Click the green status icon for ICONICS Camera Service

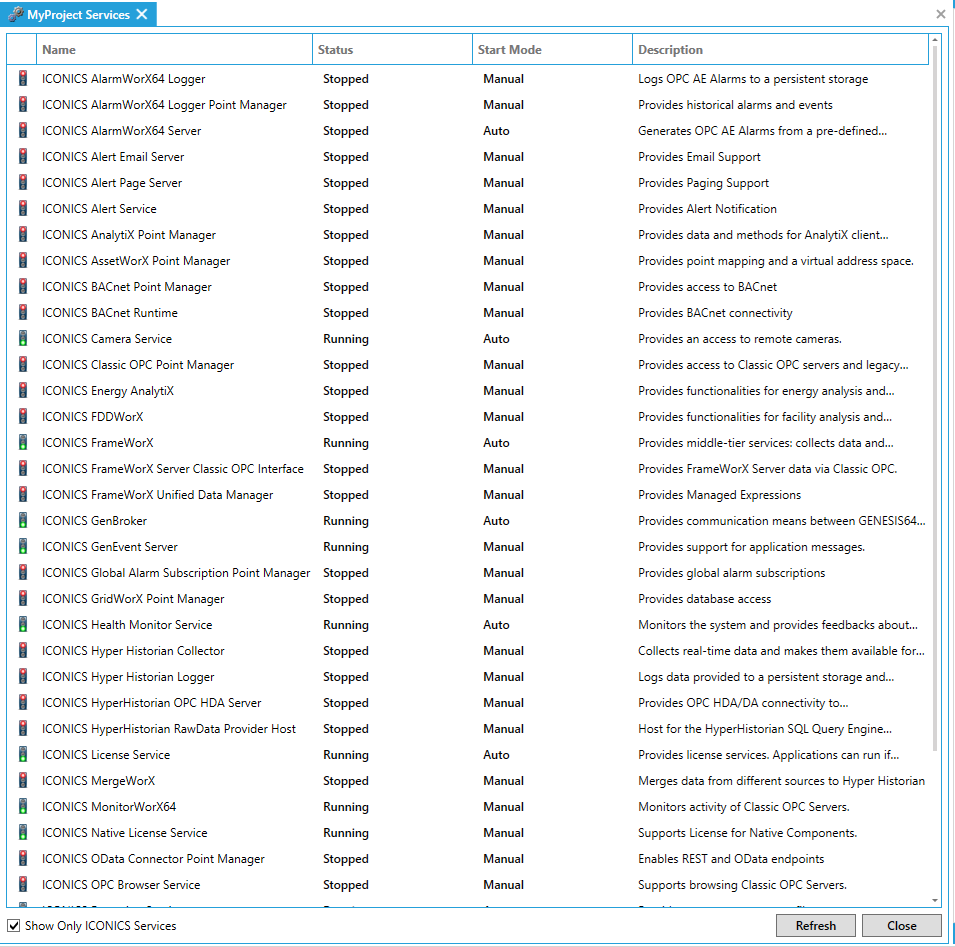click(x=23, y=339)
